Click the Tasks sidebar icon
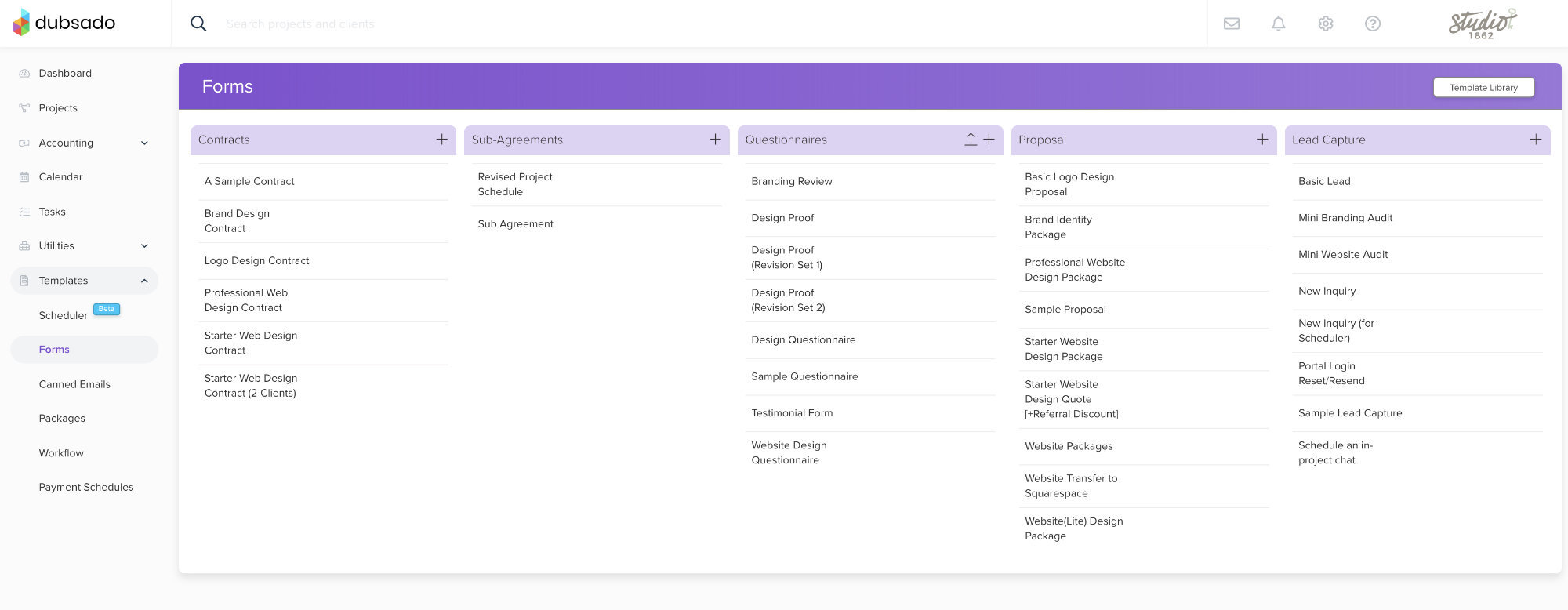Image resolution: width=1568 pixels, height=610 pixels. click(24, 212)
